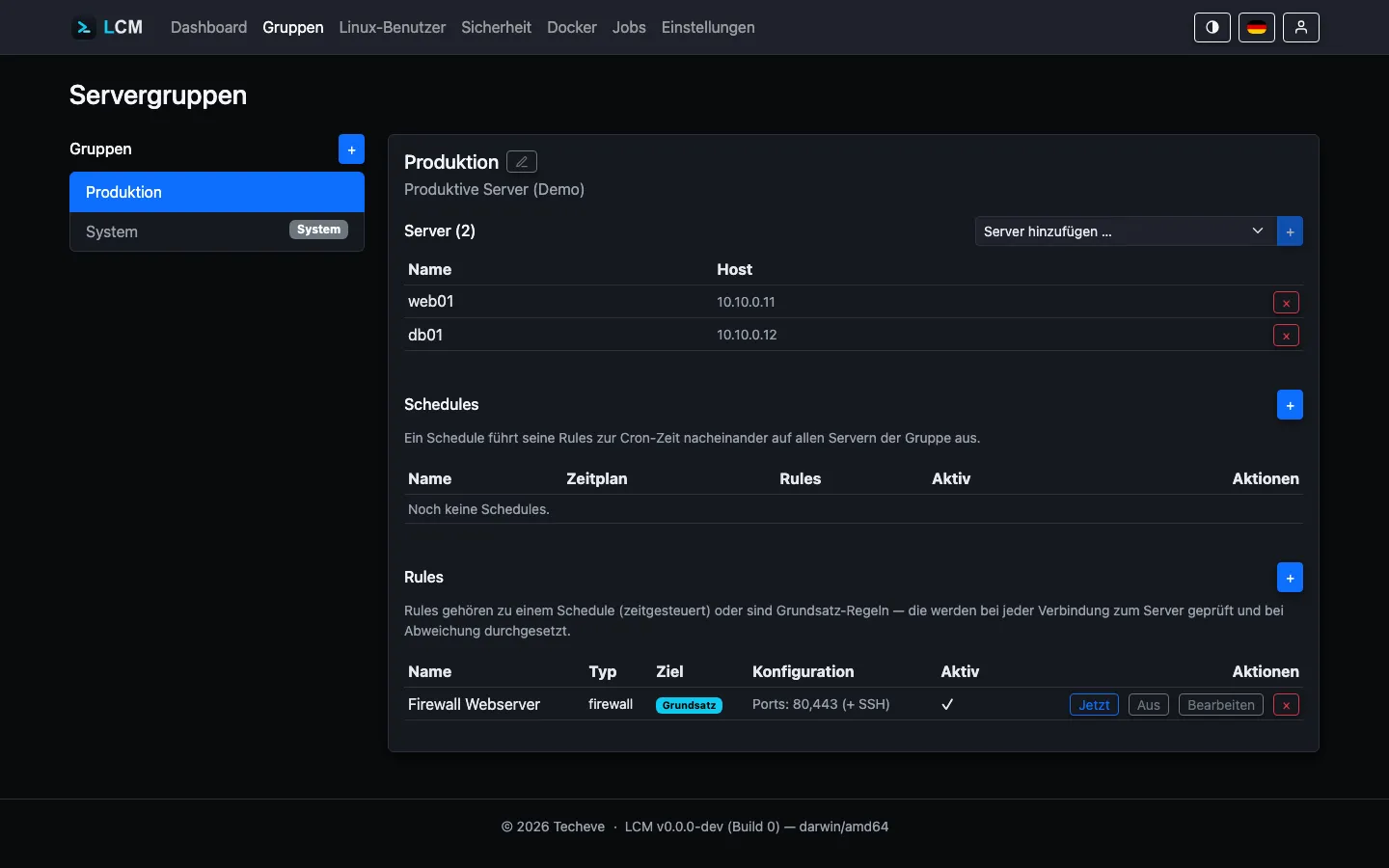
Task: Remove web01 from the group
Action: 1286,303
